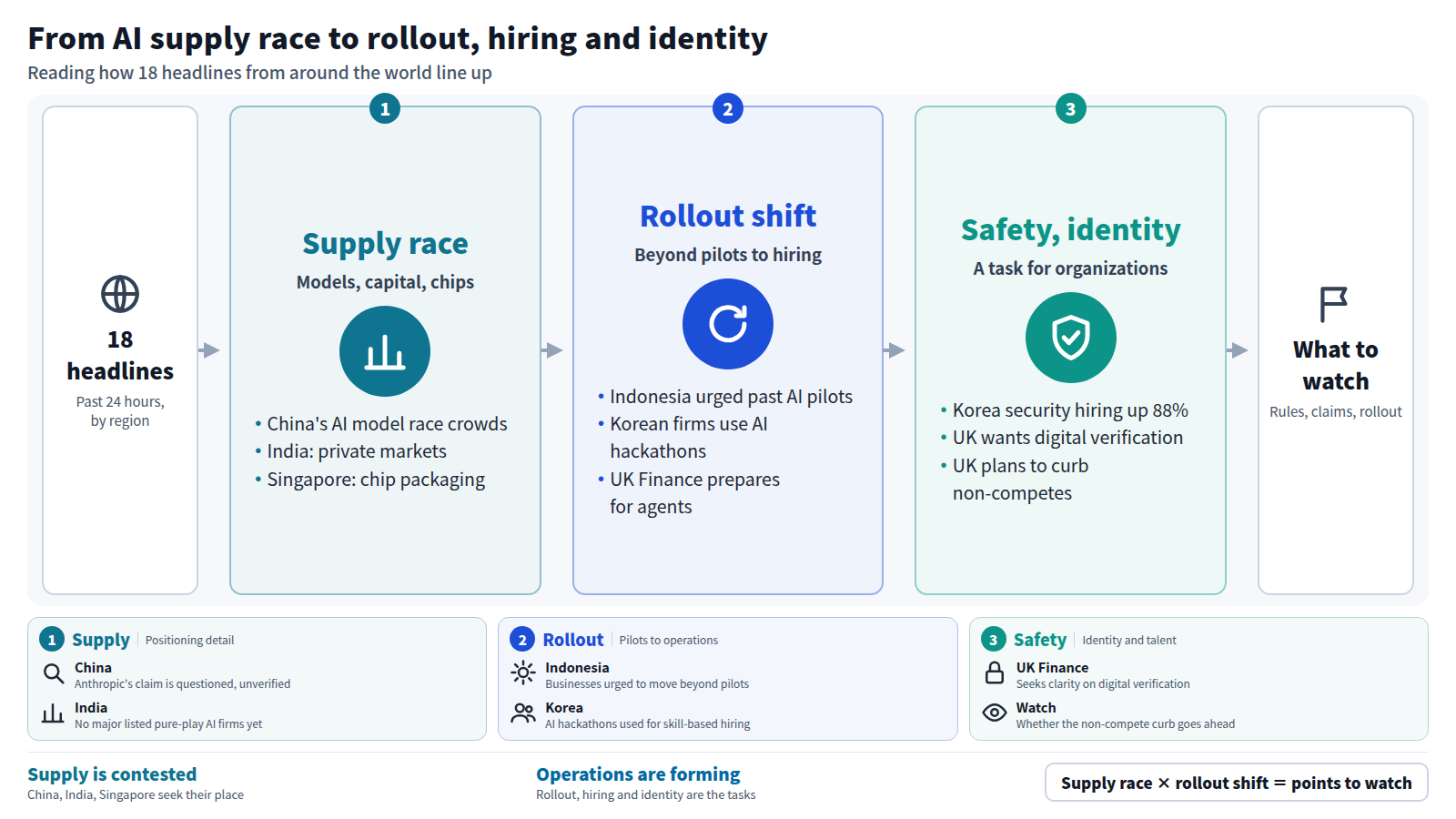The height and width of the screenshot is (819, 1456).
Task: Click the bar chart icon in Supply race
Action: 385,351
